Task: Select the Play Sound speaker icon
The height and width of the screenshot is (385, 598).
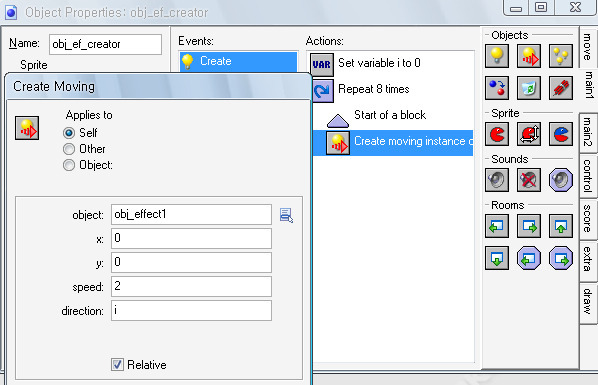Action: point(497,180)
